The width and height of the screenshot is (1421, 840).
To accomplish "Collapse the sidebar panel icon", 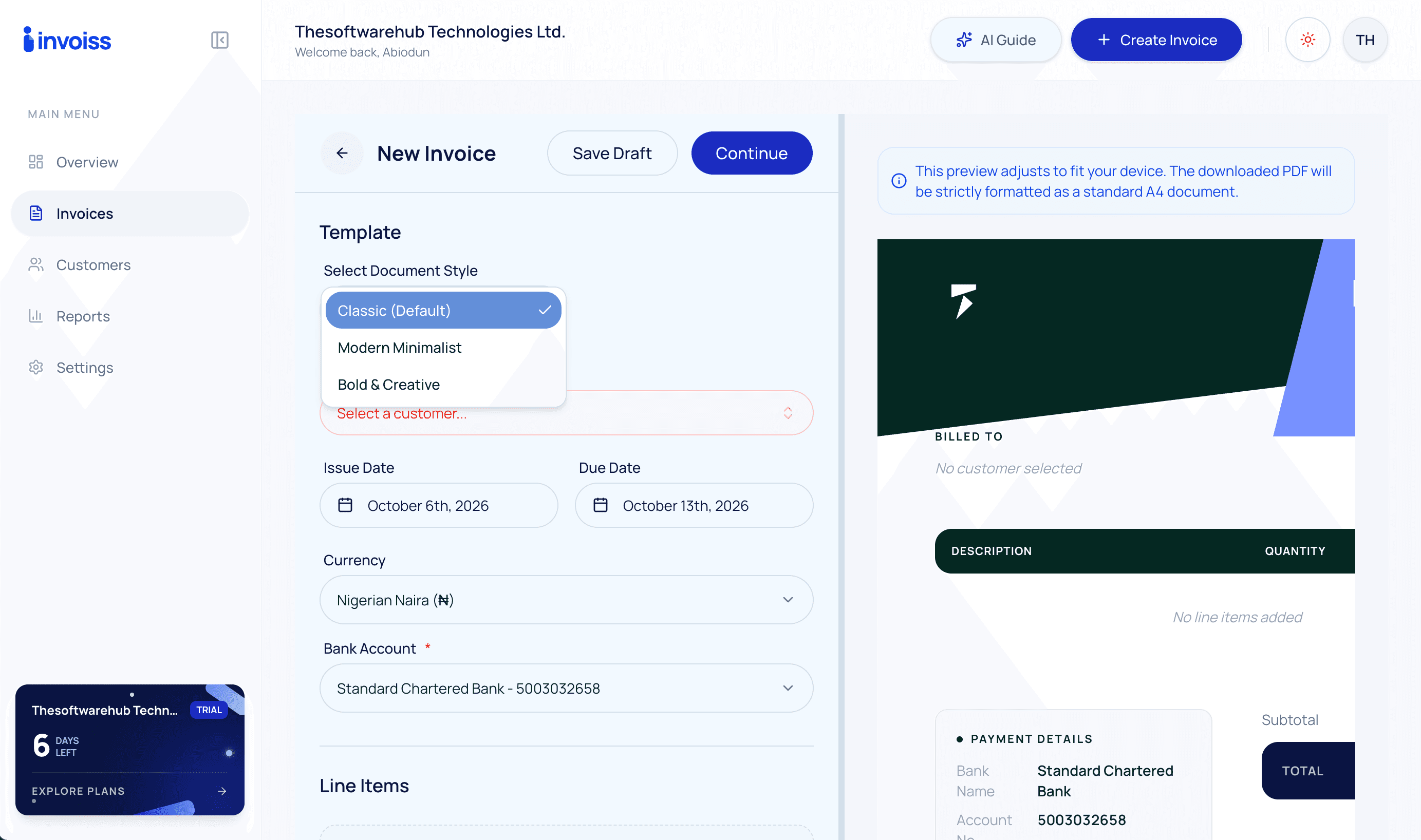I will tap(220, 40).
